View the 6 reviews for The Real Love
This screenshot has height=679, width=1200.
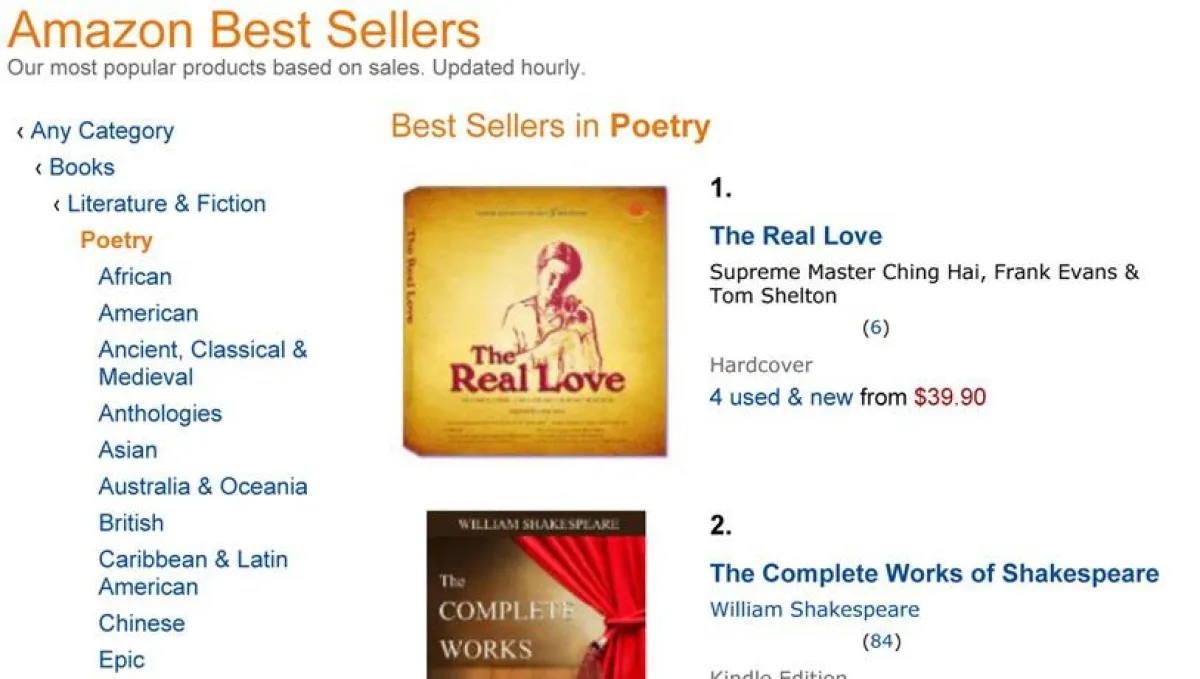coord(876,327)
